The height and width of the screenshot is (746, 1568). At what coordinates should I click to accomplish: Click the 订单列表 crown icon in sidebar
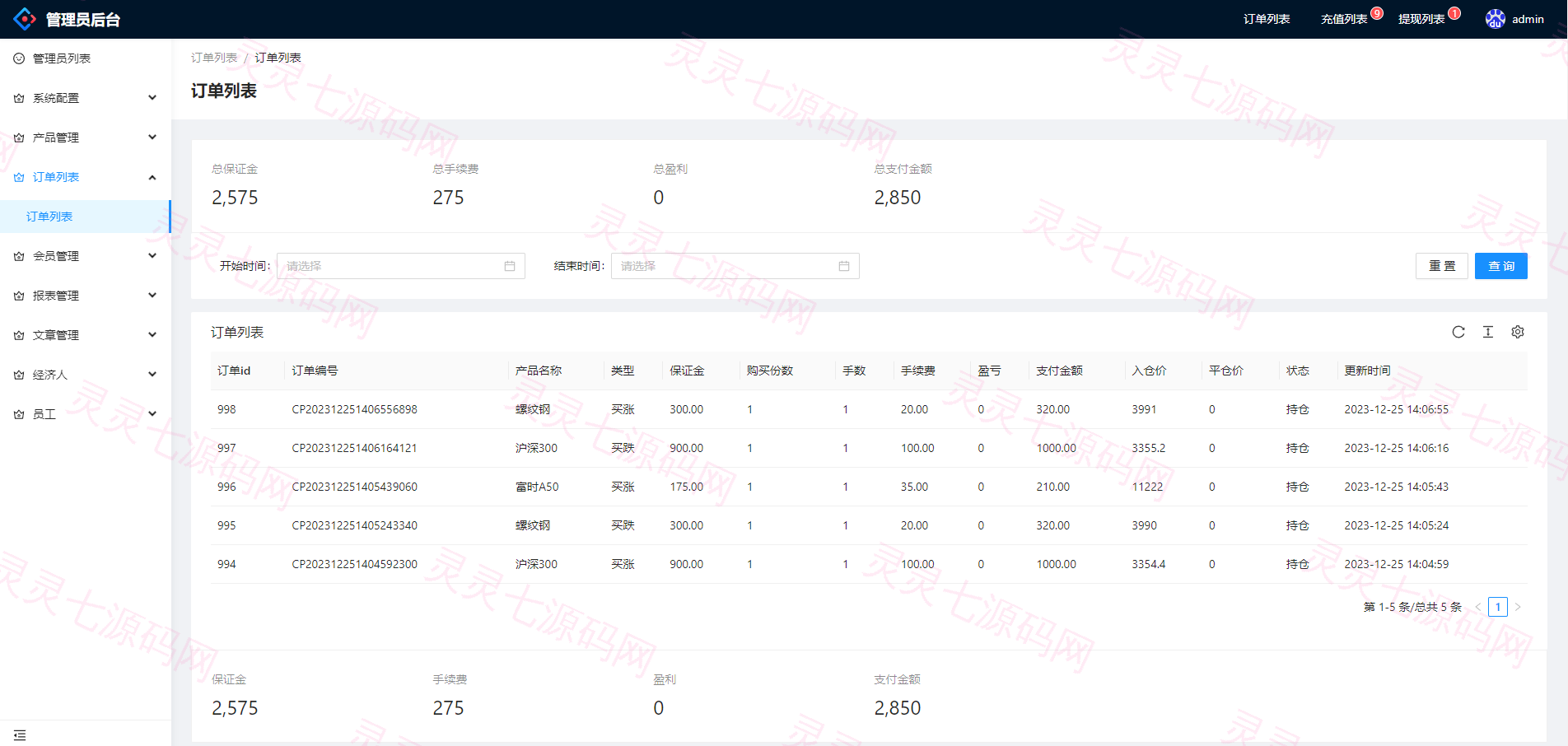click(19, 177)
